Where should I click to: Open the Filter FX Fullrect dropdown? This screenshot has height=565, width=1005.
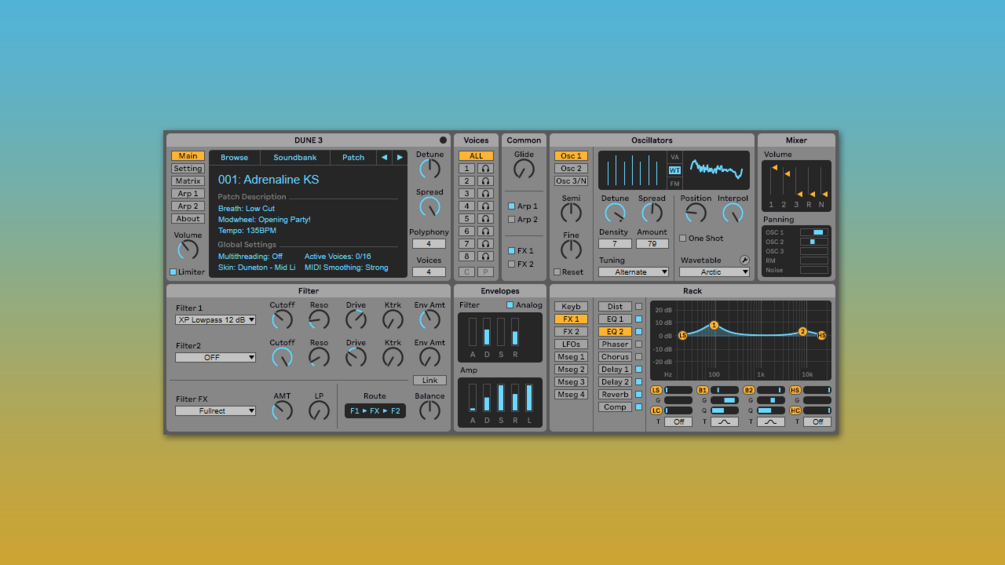(x=215, y=411)
